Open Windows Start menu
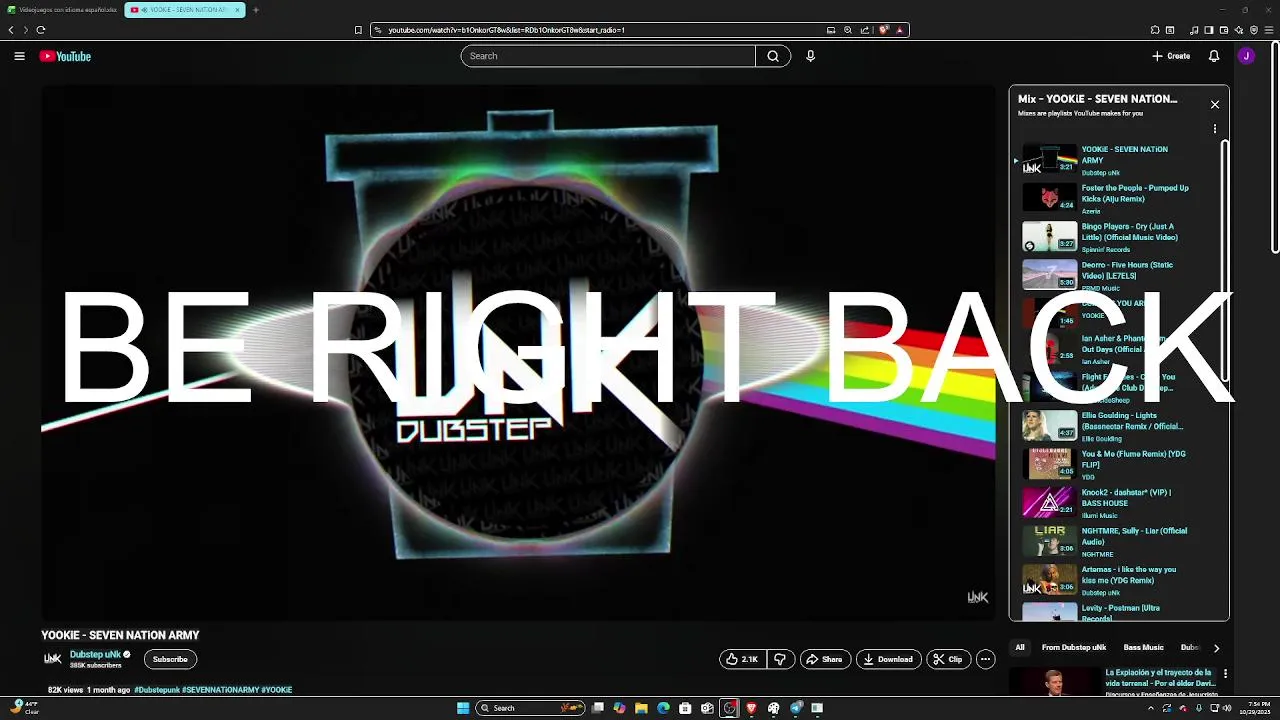The width and height of the screenshot is (1280, 720). pos(463,708)
